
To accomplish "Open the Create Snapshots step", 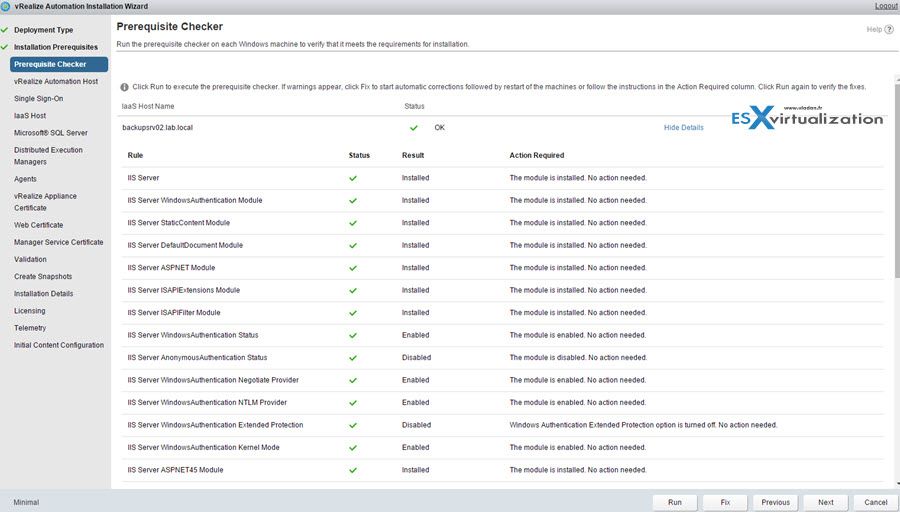I will [x=43, y=277].
